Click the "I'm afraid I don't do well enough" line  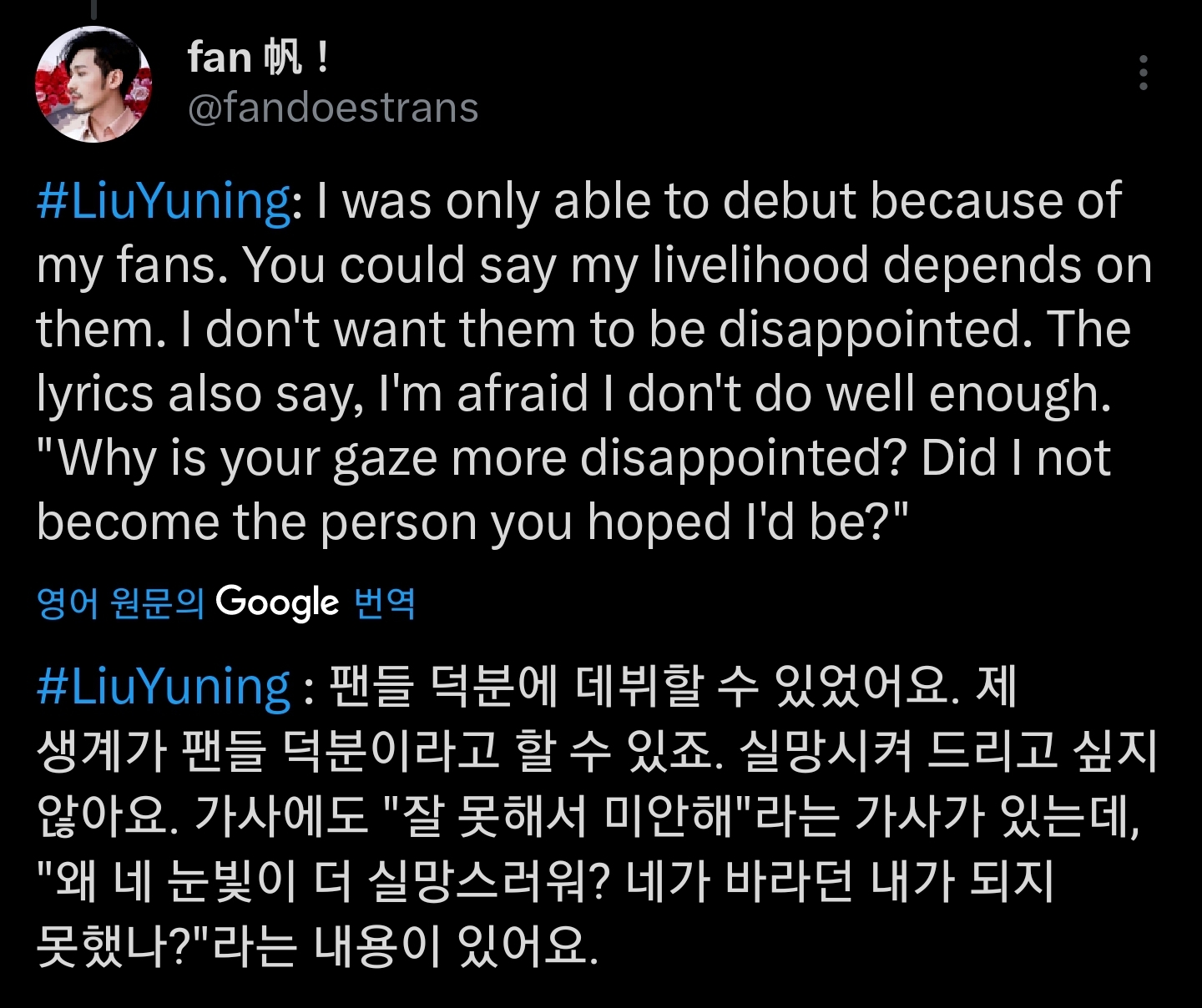745,394
